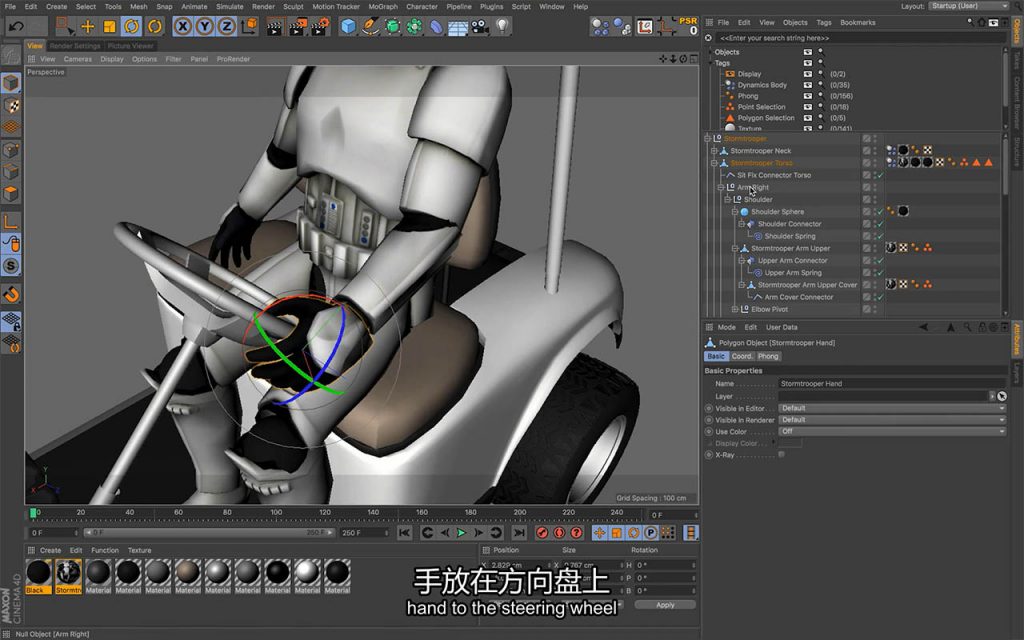Toggle the X-Ray checkbox
Viewport: 1024px width, 640px height.
coord(782,455)
